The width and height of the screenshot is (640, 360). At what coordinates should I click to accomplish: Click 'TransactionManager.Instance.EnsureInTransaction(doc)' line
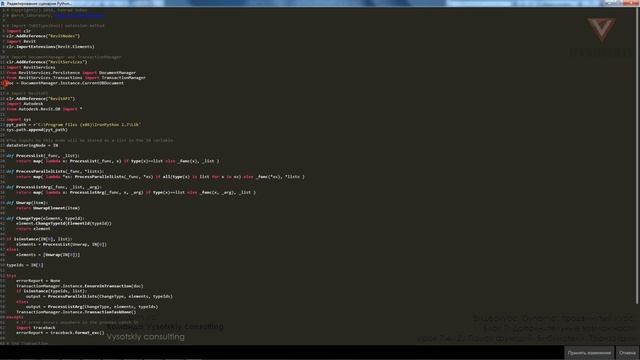(80, 286)
